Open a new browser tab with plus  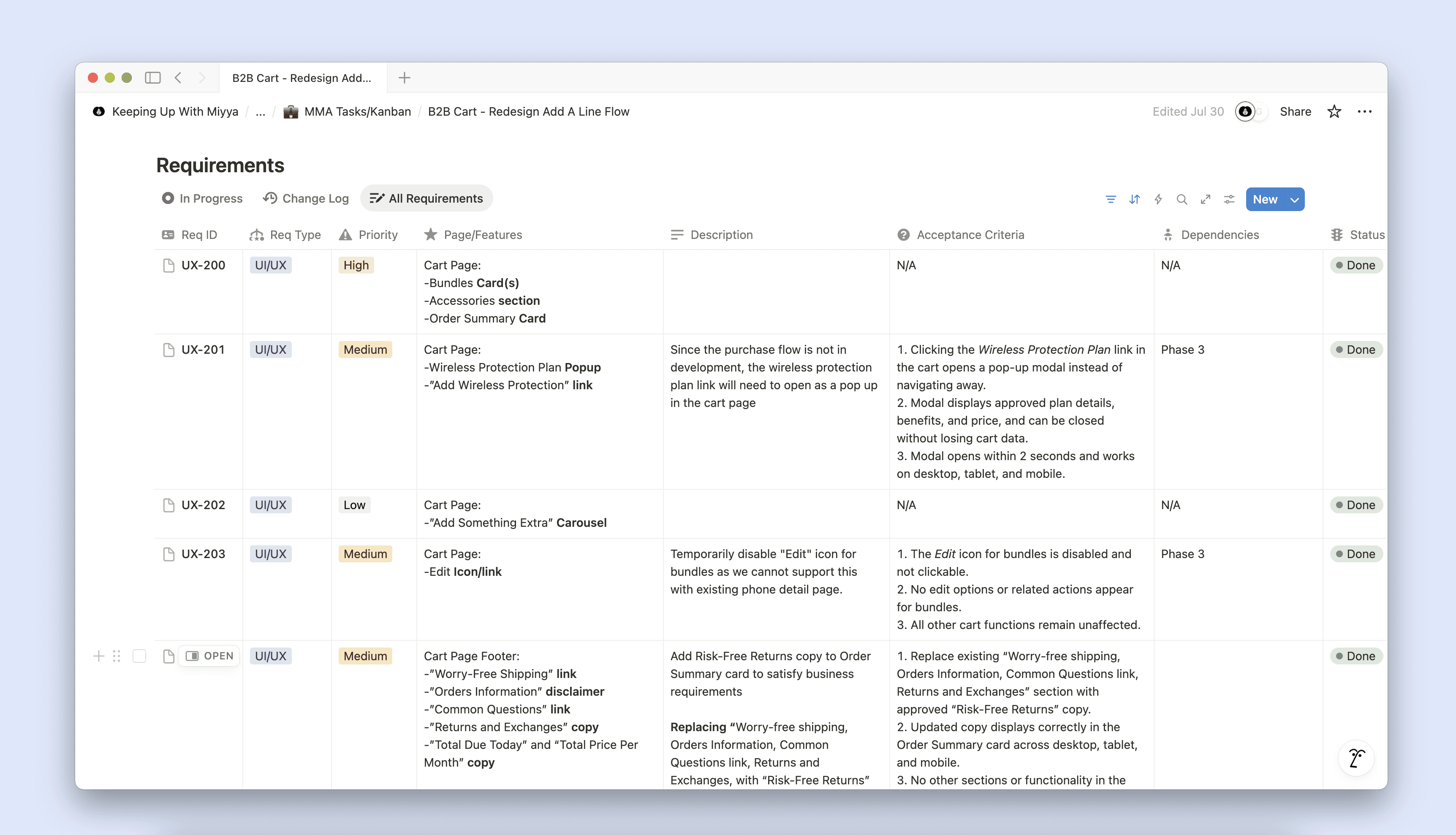point(405,77)
